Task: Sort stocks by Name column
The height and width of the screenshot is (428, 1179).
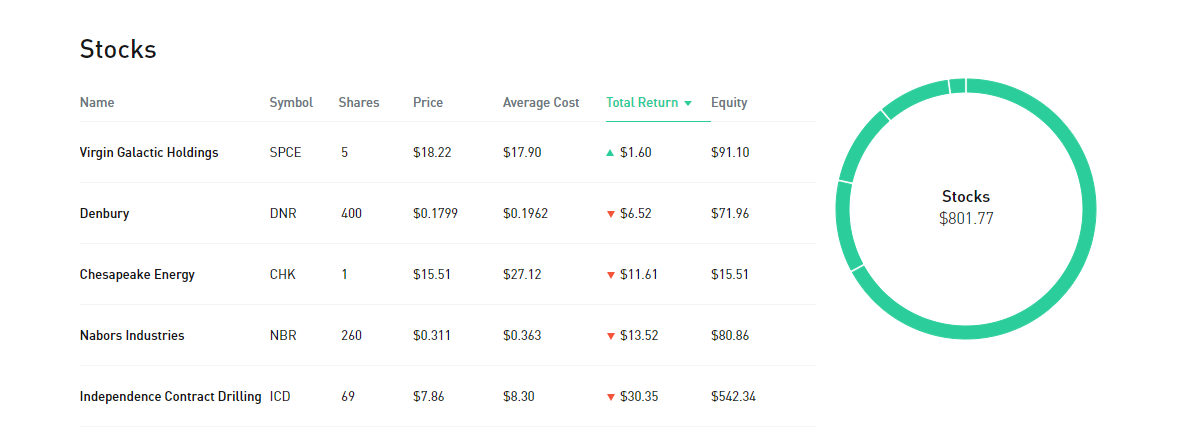Action: point(97,103)
